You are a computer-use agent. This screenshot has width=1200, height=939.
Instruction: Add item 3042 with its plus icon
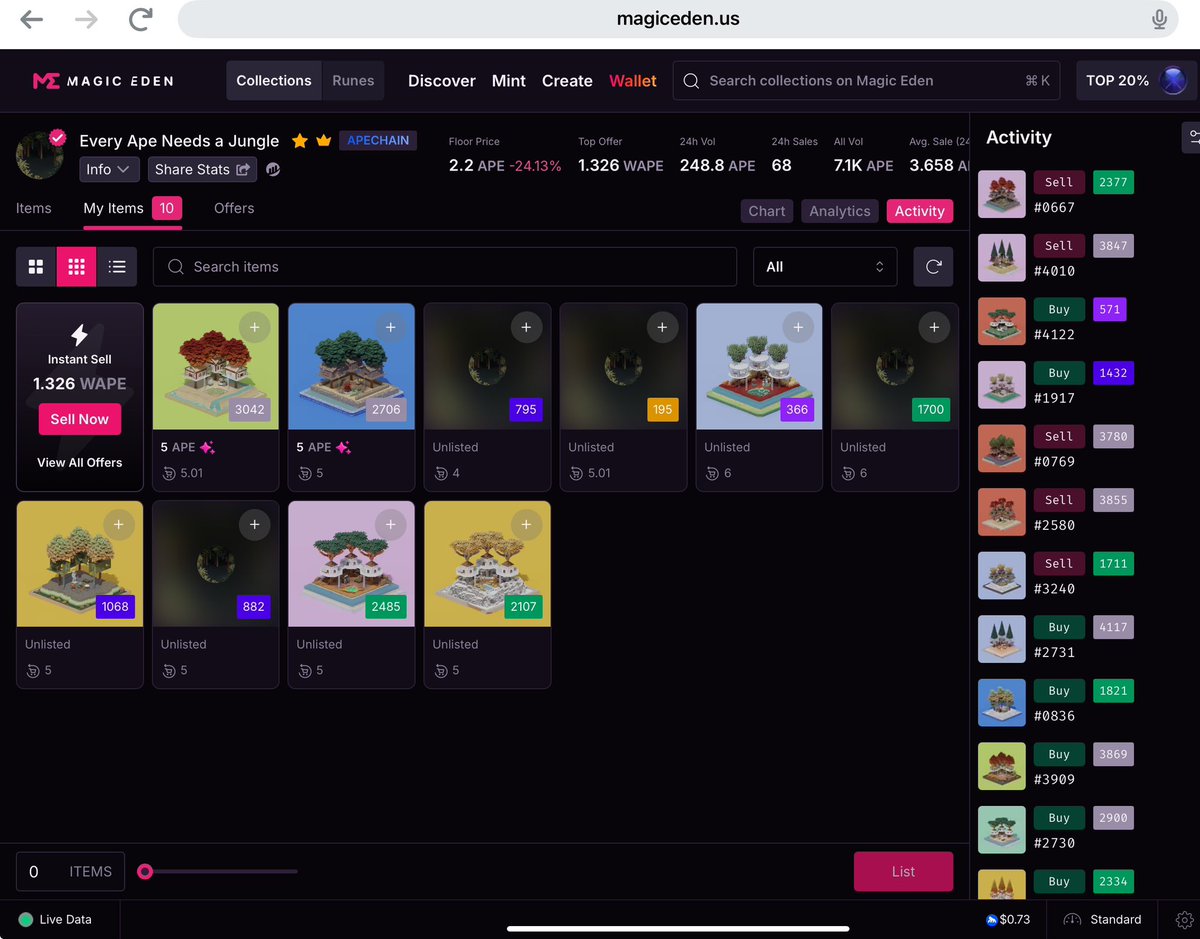point(254,327)
